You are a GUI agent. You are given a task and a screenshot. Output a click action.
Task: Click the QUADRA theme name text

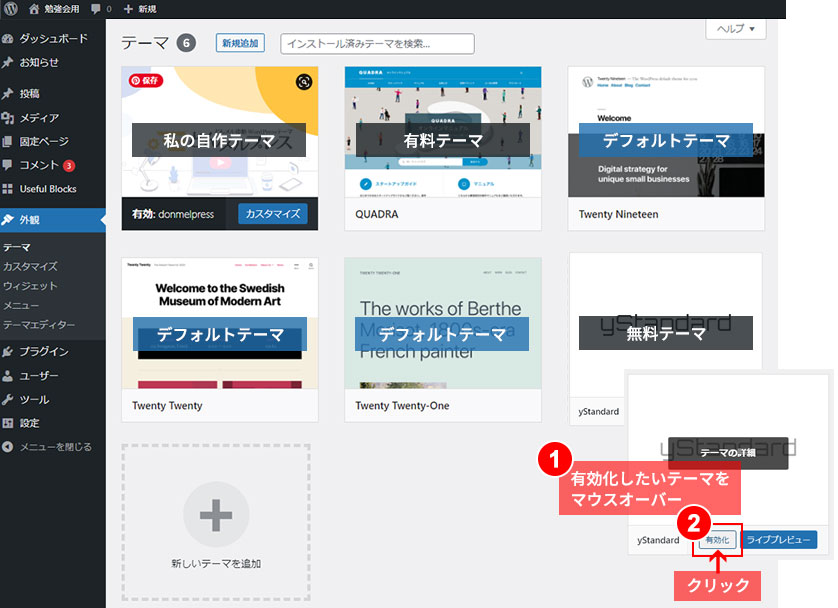377,214
